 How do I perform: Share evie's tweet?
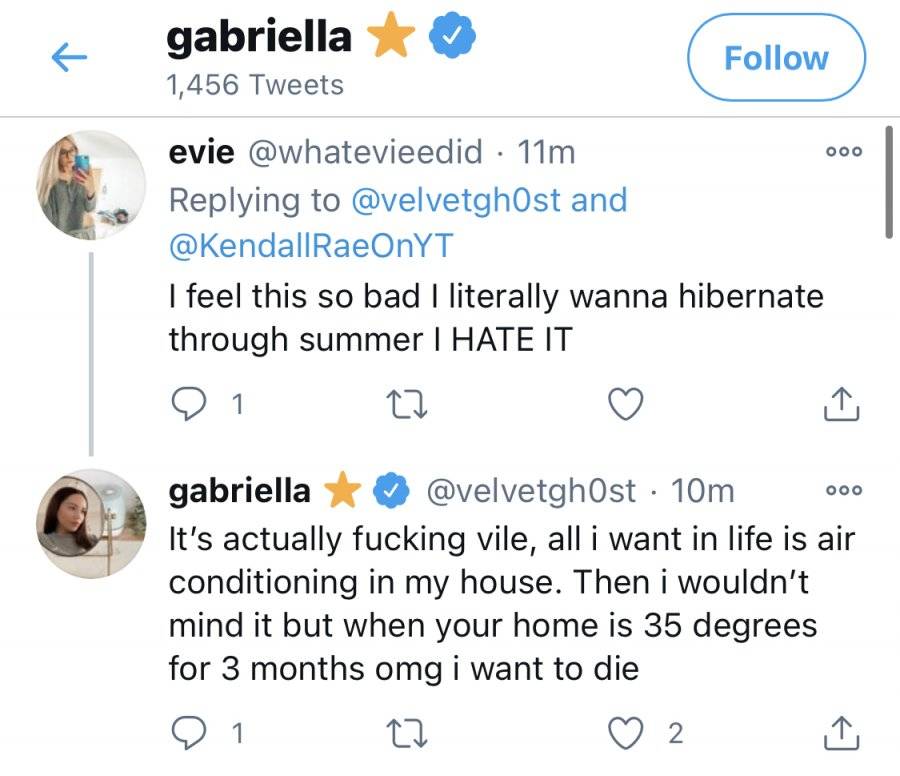tap(841, 404)
